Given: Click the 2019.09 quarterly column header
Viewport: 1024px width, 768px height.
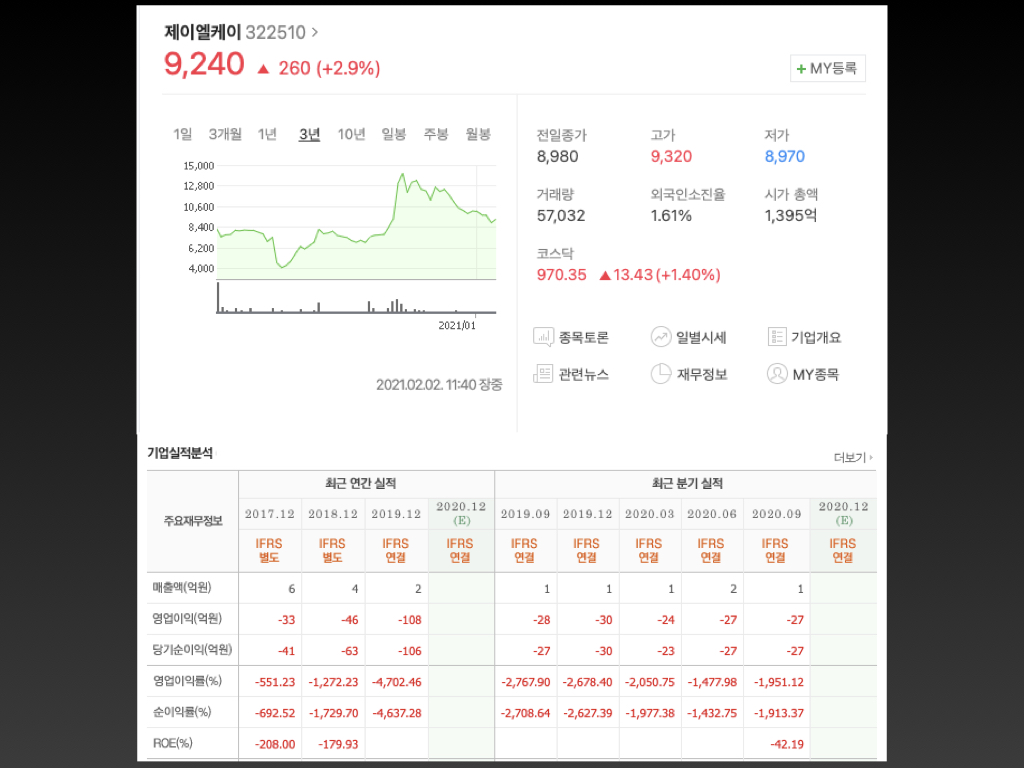Looking at the screenshot, I should [x=526, y=514].
